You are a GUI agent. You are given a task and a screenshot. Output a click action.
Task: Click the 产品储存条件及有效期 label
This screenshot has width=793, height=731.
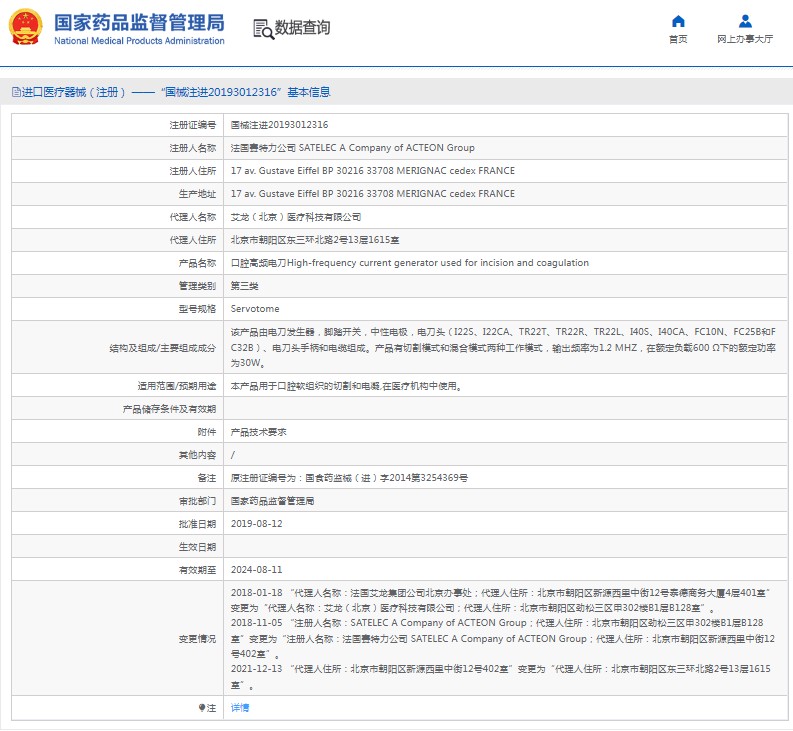pyautogui.click(x=169, y=409)
